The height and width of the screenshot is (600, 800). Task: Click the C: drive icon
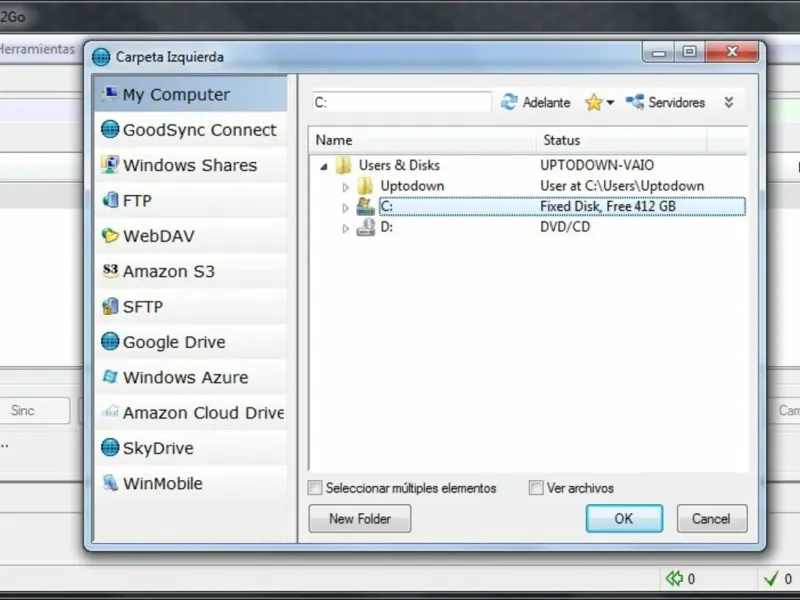pyautogui.click(x=365, y=206)
